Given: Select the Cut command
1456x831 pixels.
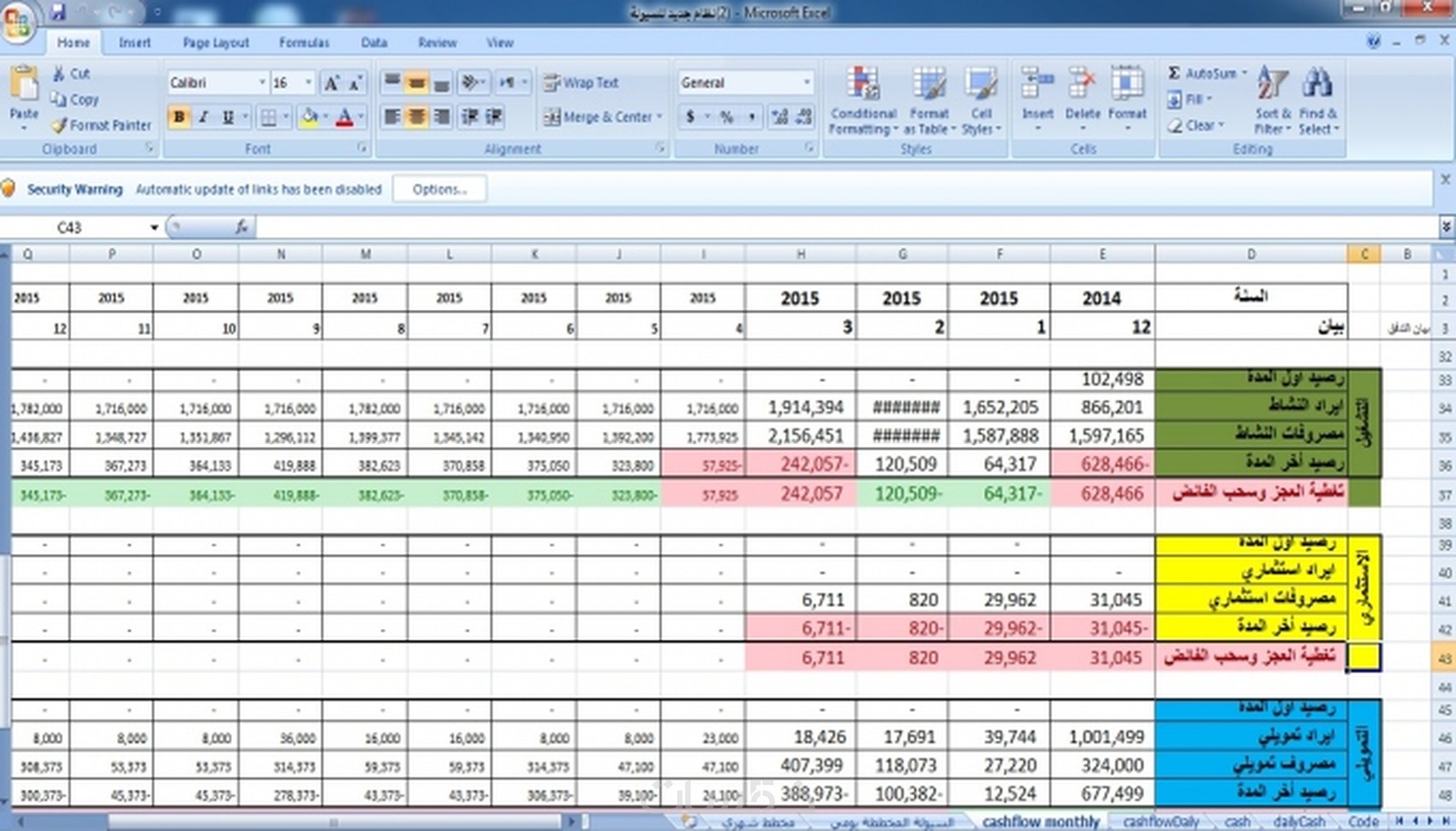Looking at the screenshot, I should [x=71, y=74].
